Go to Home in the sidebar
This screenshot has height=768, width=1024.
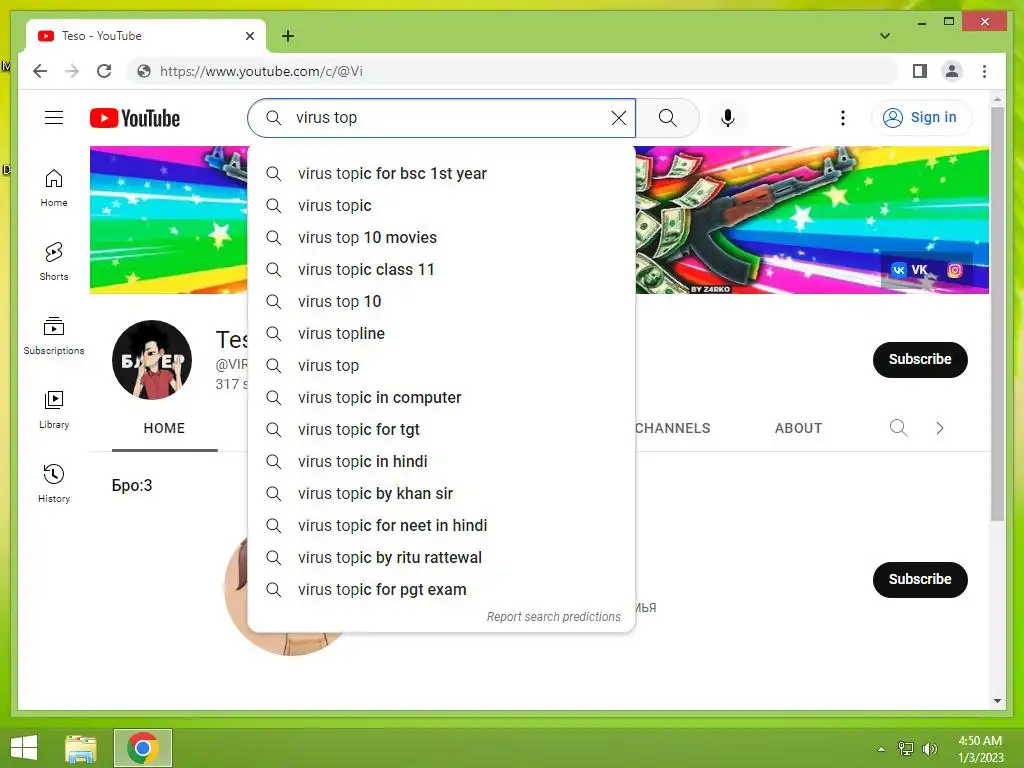click(x=54, y=188)
